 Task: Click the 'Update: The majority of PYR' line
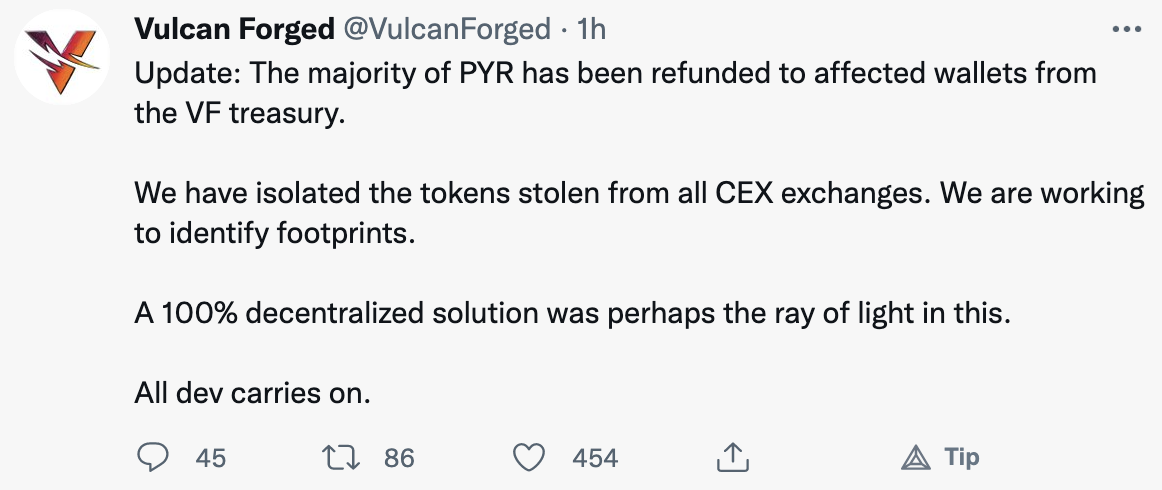(615, 74)
